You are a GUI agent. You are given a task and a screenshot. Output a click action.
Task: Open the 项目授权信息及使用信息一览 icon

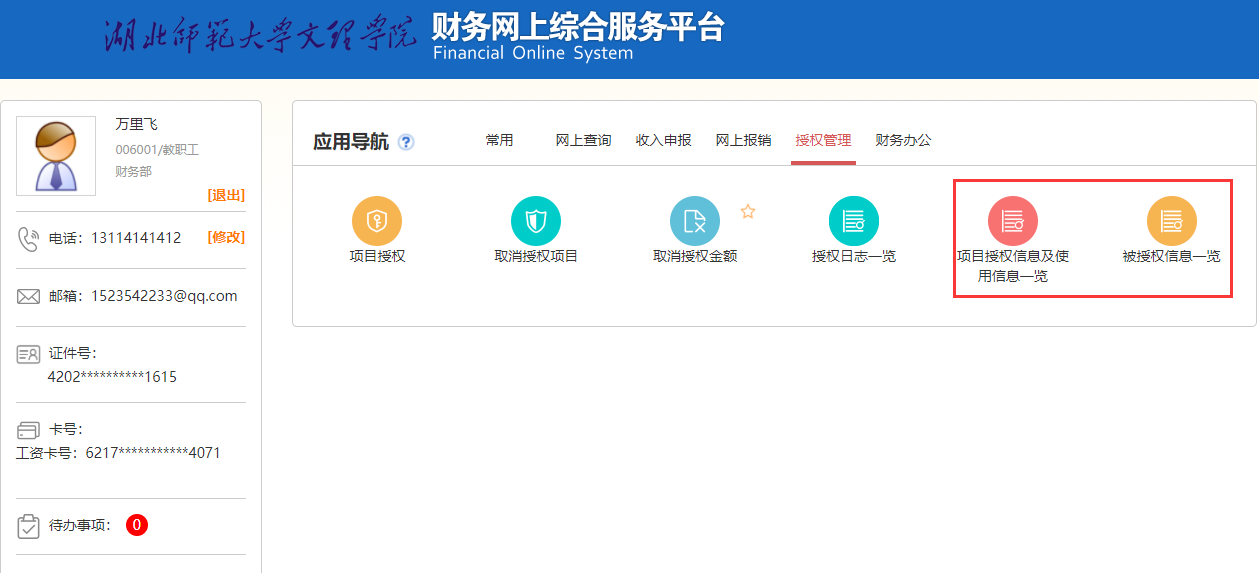(1013, 221)
